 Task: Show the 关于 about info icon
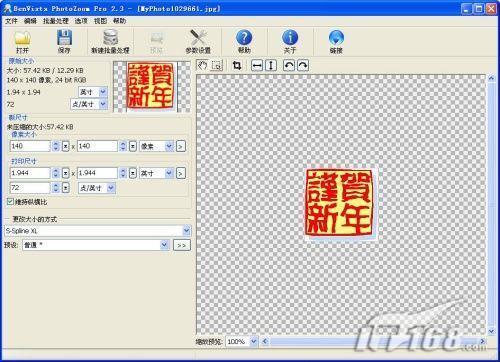click(x=290, y=42)
